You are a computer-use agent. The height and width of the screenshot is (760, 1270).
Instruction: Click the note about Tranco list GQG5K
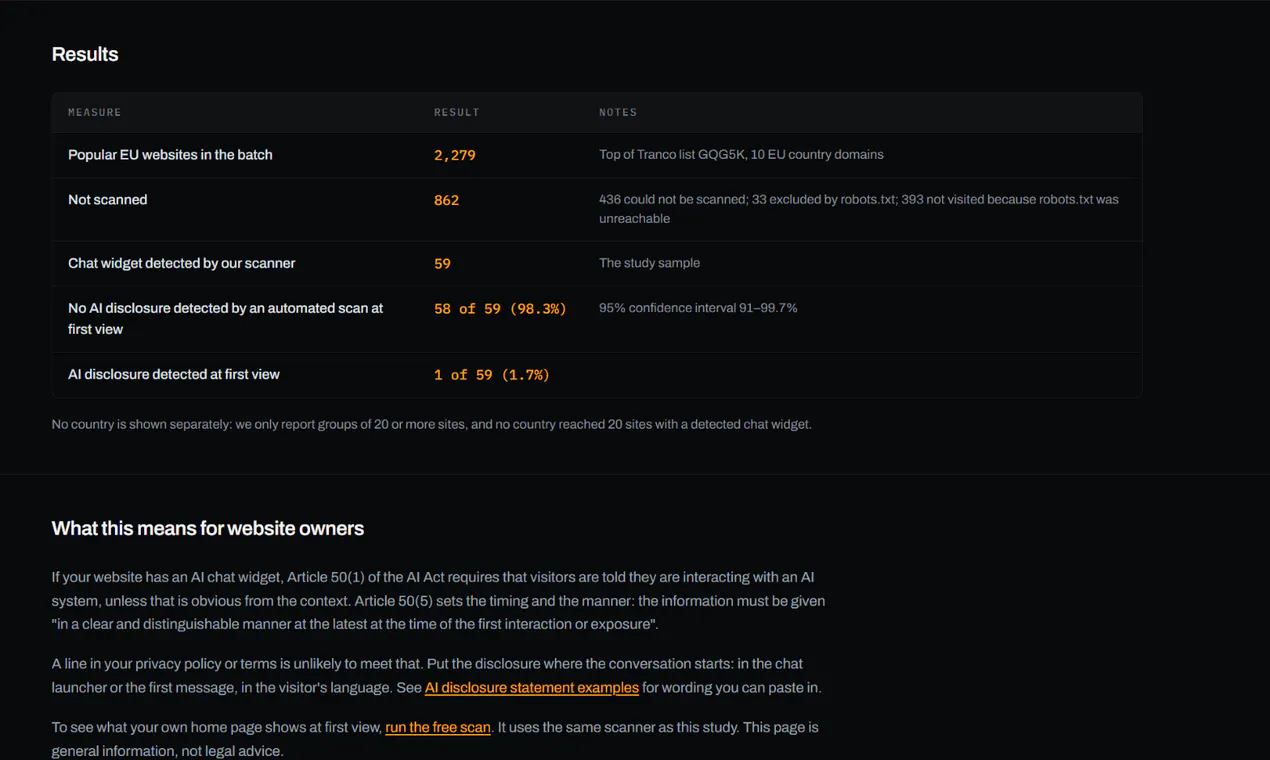[x=741, y=155]
